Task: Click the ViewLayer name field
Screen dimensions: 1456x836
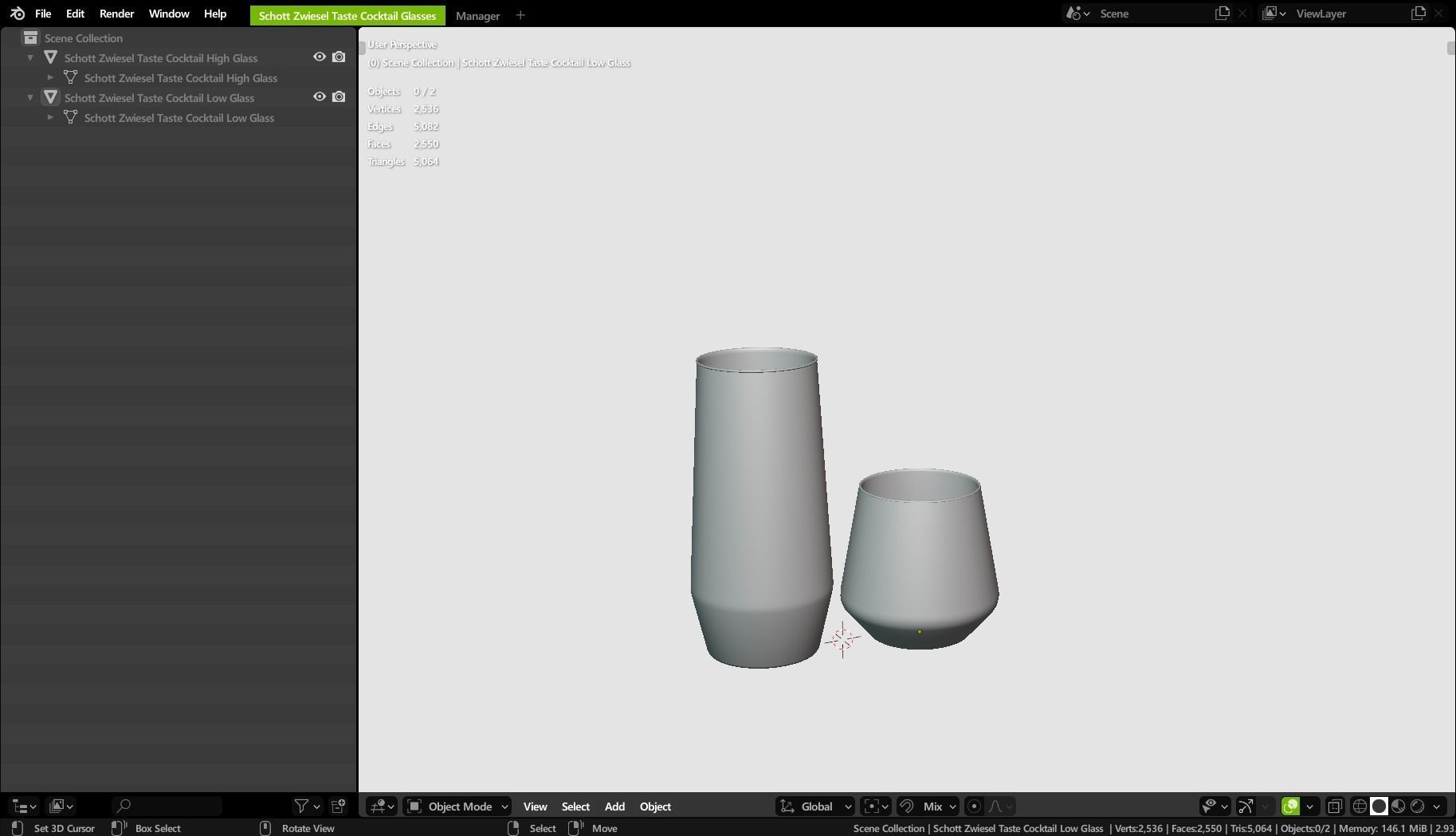Action: [1348, 14]
